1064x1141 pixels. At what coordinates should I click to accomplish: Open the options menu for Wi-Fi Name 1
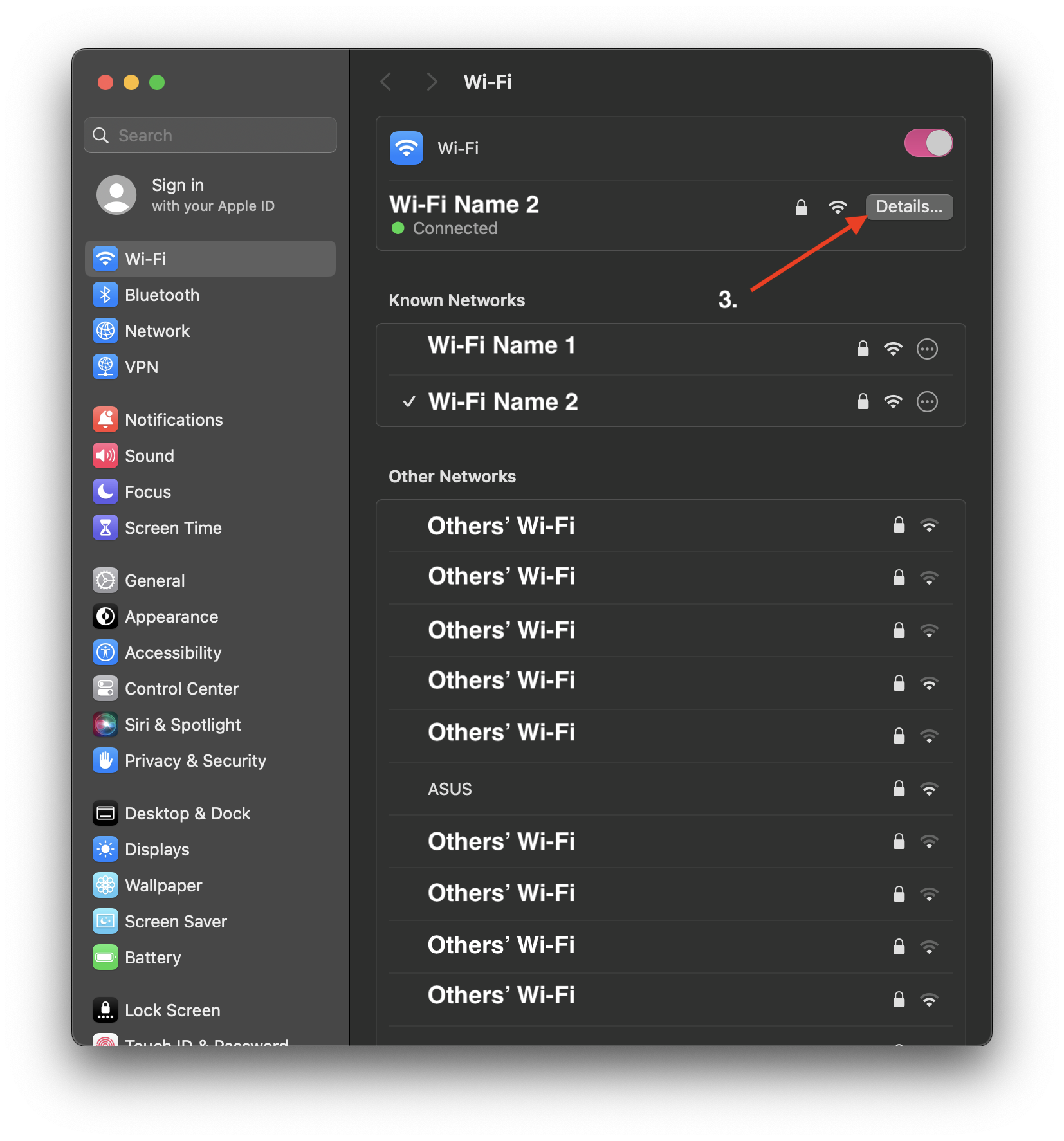point(927,349)
